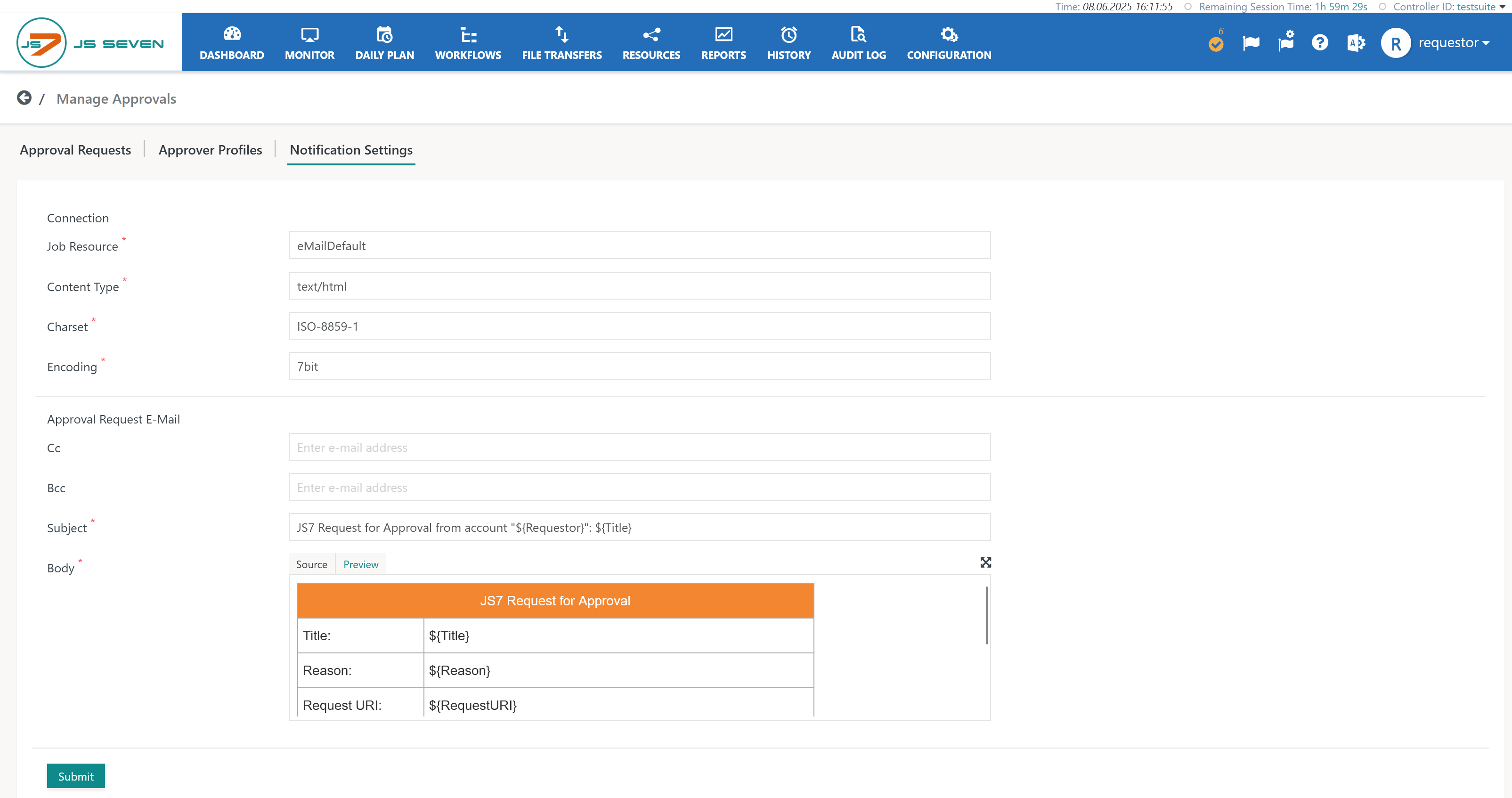Open the requestor user dropdown
The width and height of the screenshot is (1512, 798).
(x=1453, y=43)
